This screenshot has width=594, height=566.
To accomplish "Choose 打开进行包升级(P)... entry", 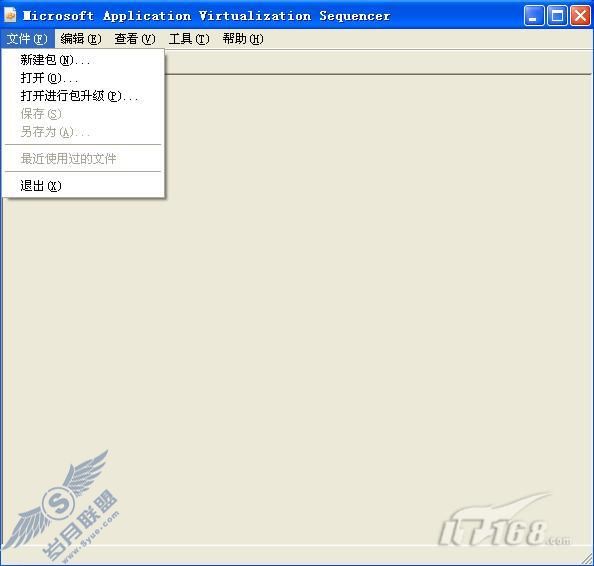I will tap(83, 96).
